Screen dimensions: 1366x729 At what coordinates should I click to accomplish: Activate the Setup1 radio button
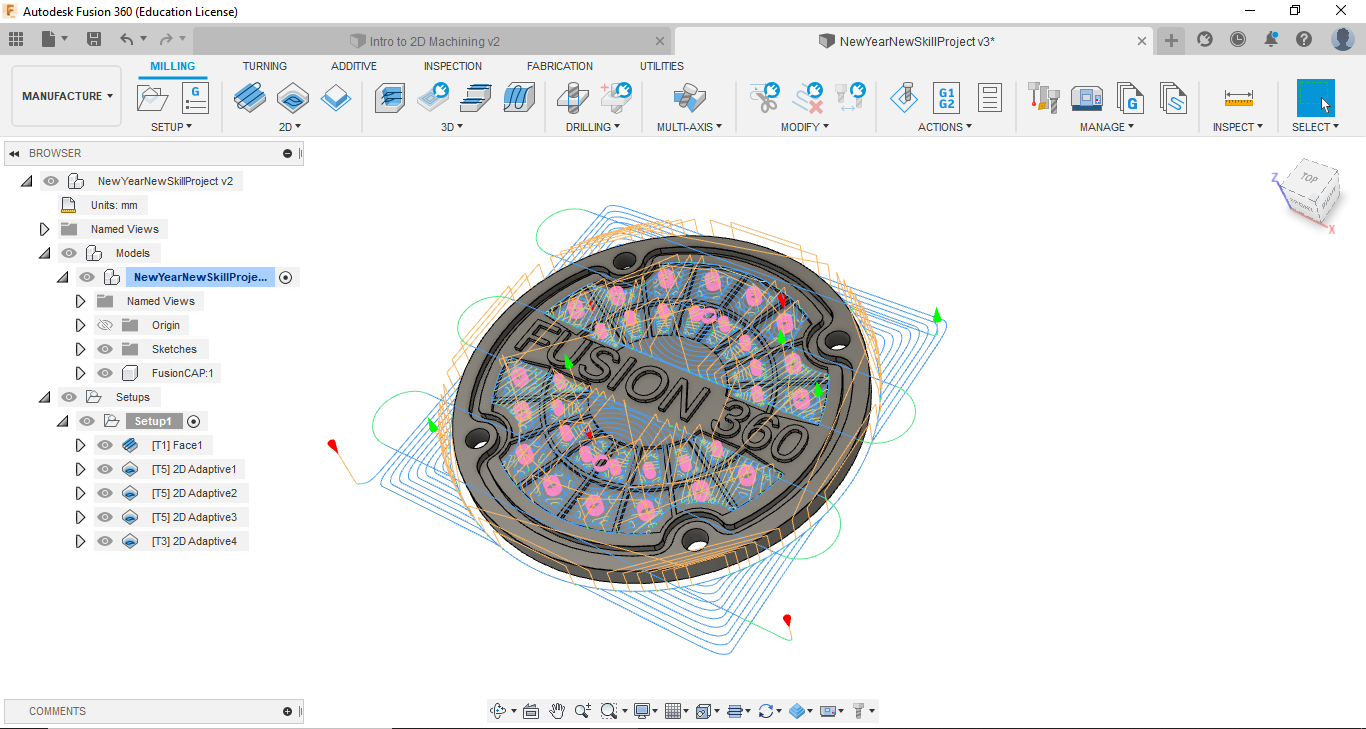click(194, 421)
